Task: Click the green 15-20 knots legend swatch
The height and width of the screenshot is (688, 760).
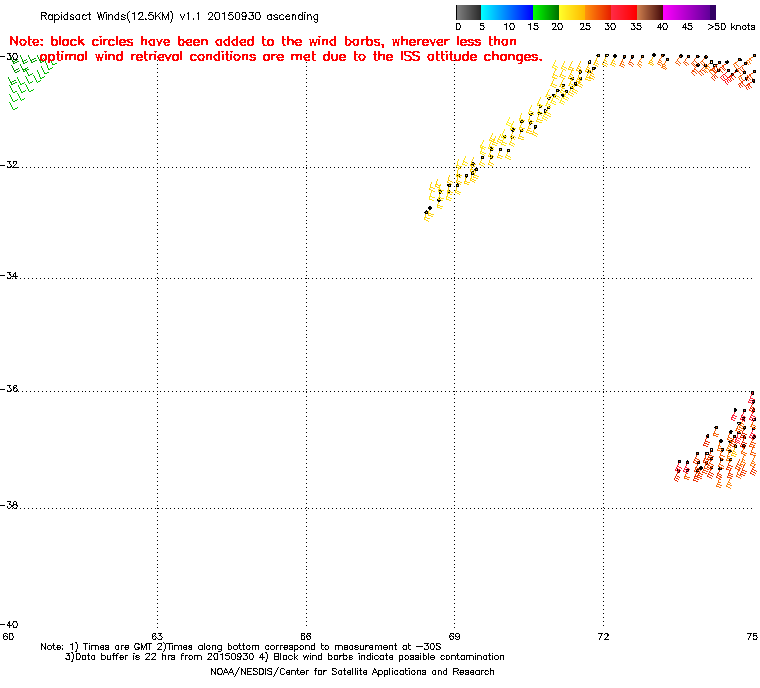Action: point(546,12)
